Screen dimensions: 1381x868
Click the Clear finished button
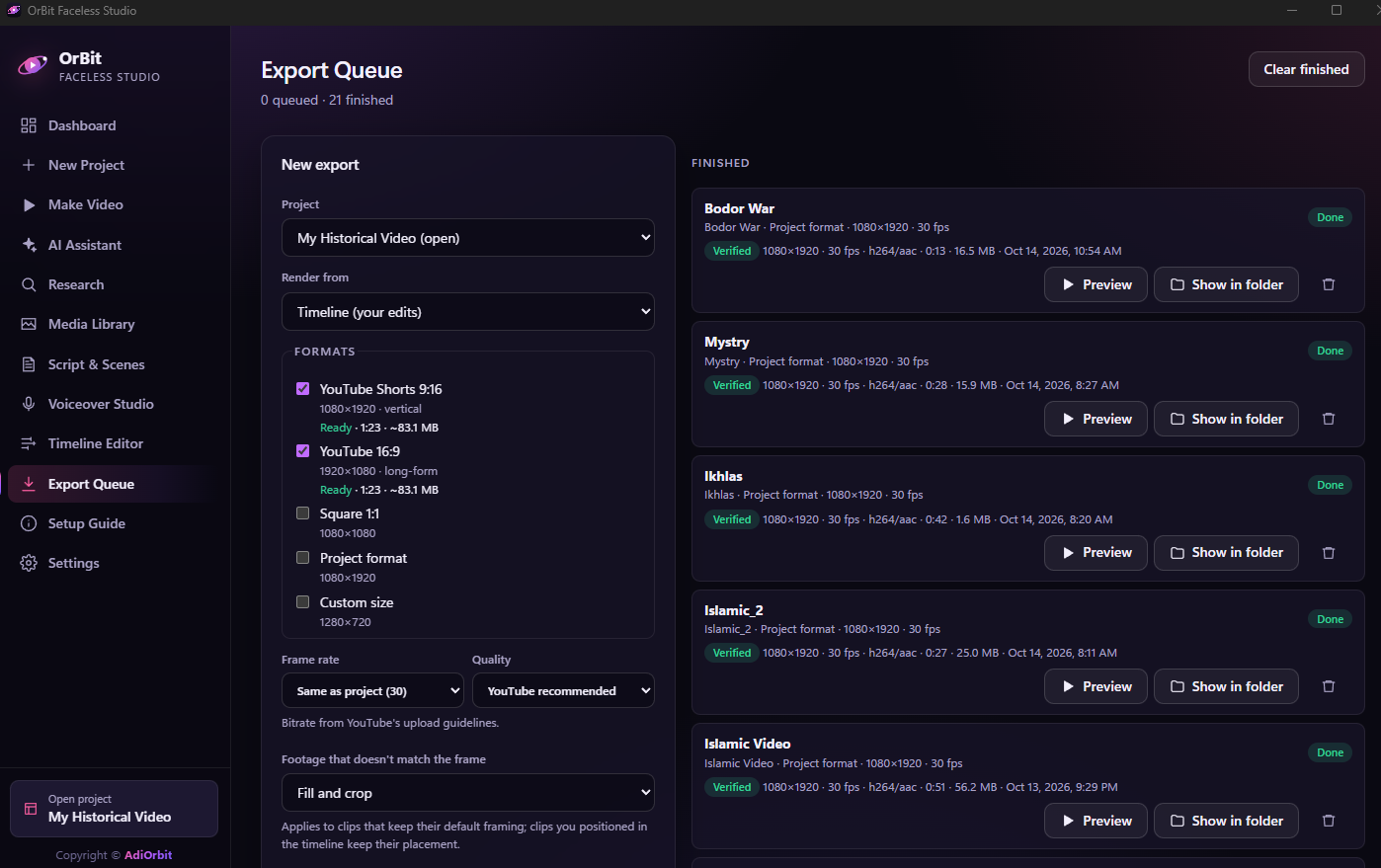(1306, 69)
